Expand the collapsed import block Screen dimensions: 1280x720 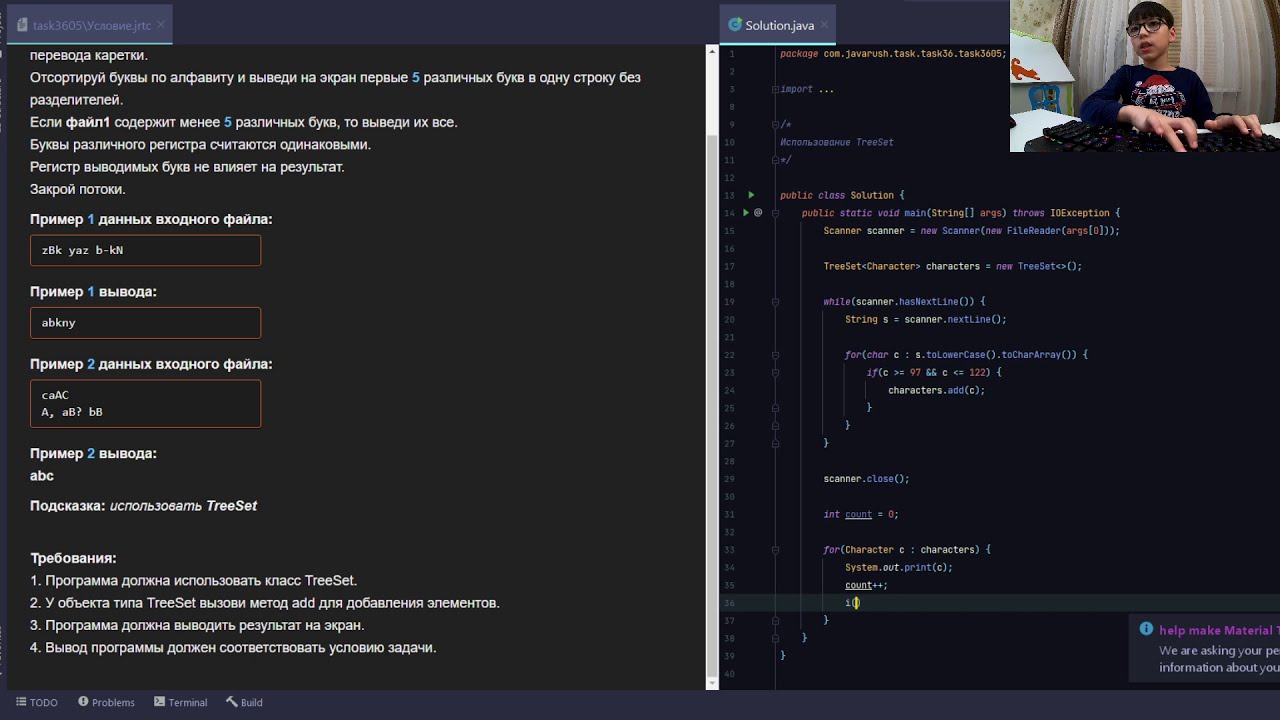[x=775, y=89]
